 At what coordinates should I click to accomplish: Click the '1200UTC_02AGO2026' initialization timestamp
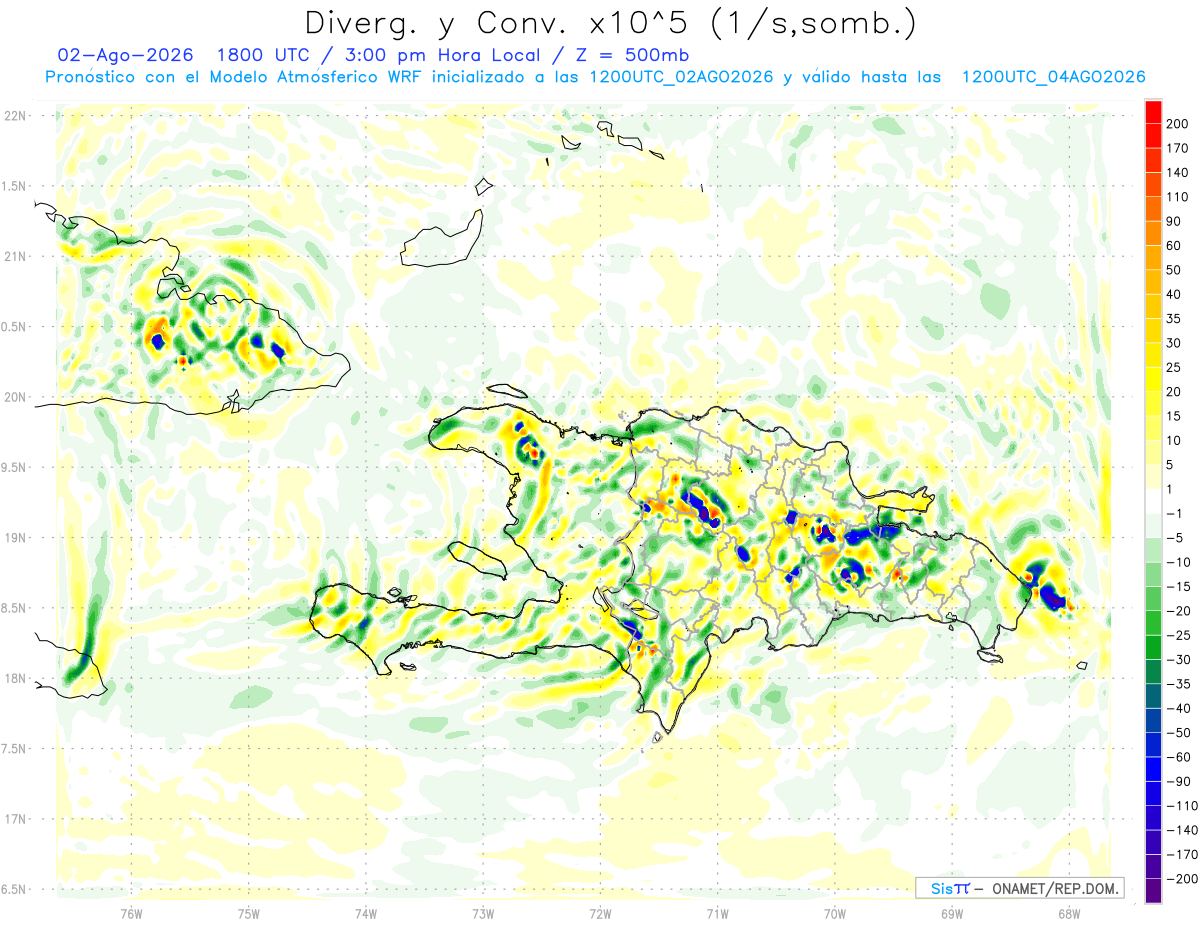tap(680, 77)
